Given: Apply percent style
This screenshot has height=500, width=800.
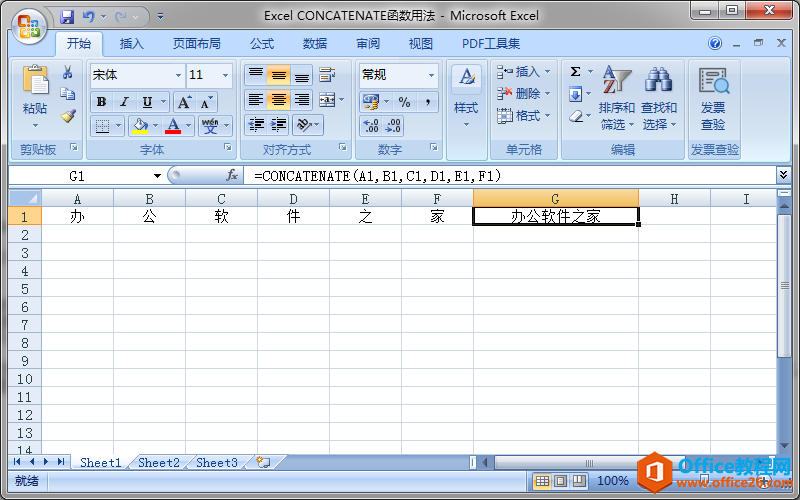Looking at the screenshot, I should tap(405, 102).
